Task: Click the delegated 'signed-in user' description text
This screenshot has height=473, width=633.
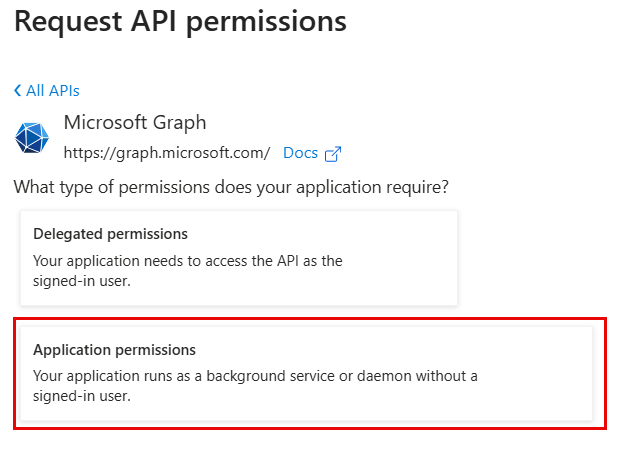Action: (x=82, y=281)
